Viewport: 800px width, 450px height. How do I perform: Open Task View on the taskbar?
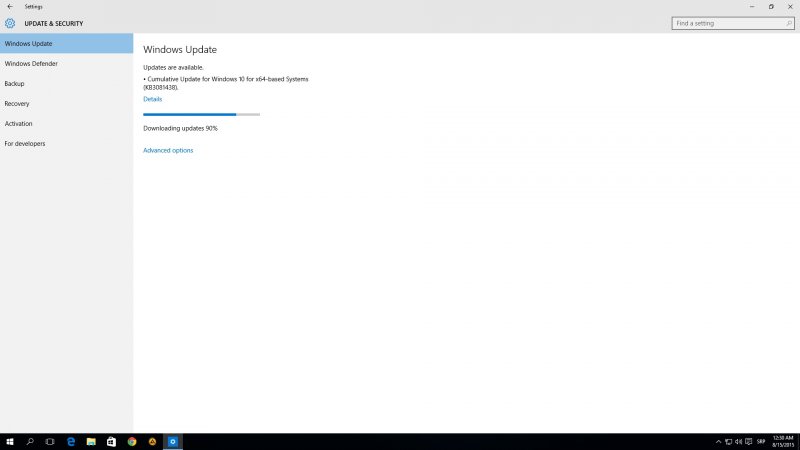[50, 442]
